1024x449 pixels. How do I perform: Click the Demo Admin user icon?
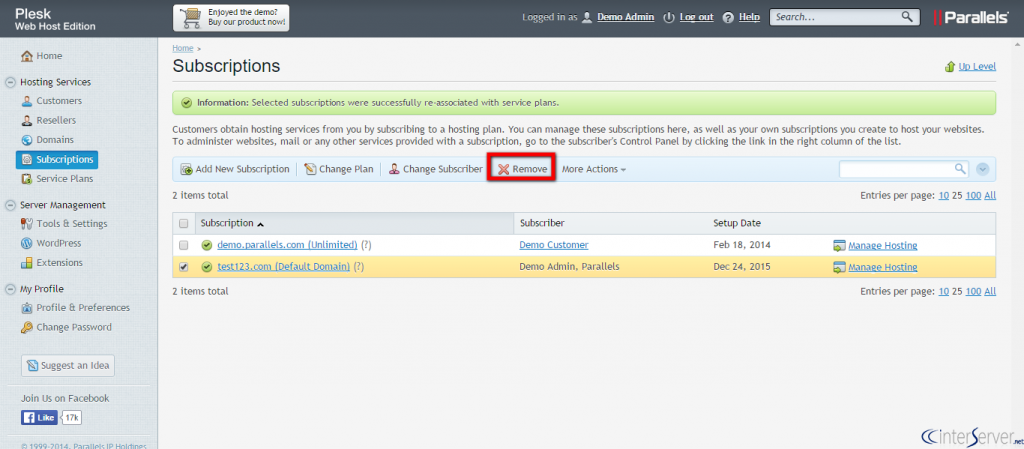[587, 18]
